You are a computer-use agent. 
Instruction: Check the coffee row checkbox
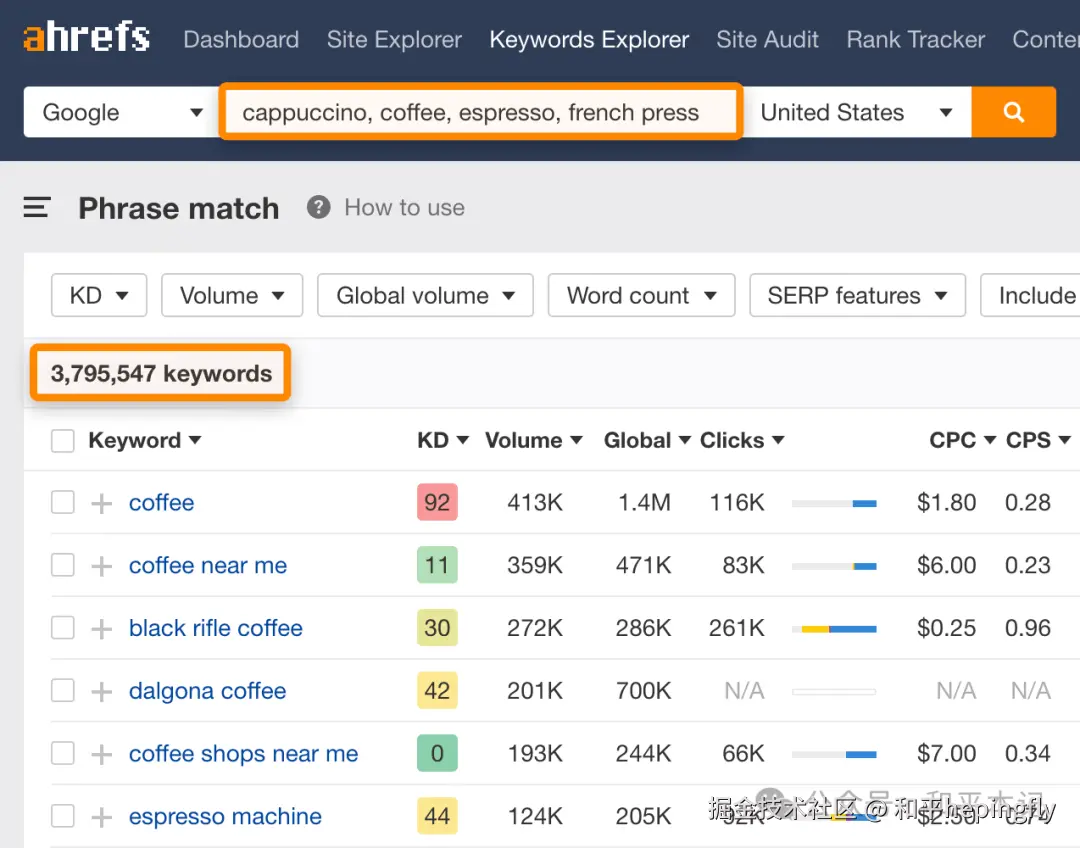click(x=63, y=502)
